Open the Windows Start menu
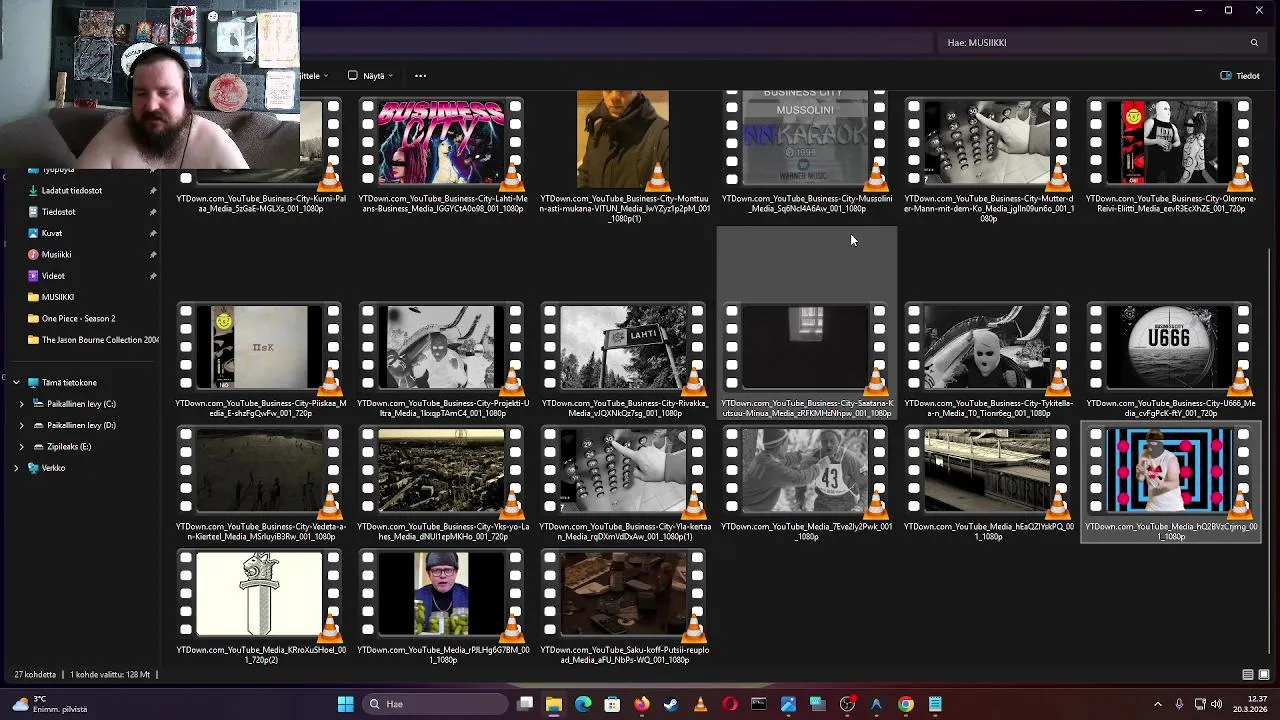The image size is (1280, 720). pyautogui.click(x=345, y=704)
